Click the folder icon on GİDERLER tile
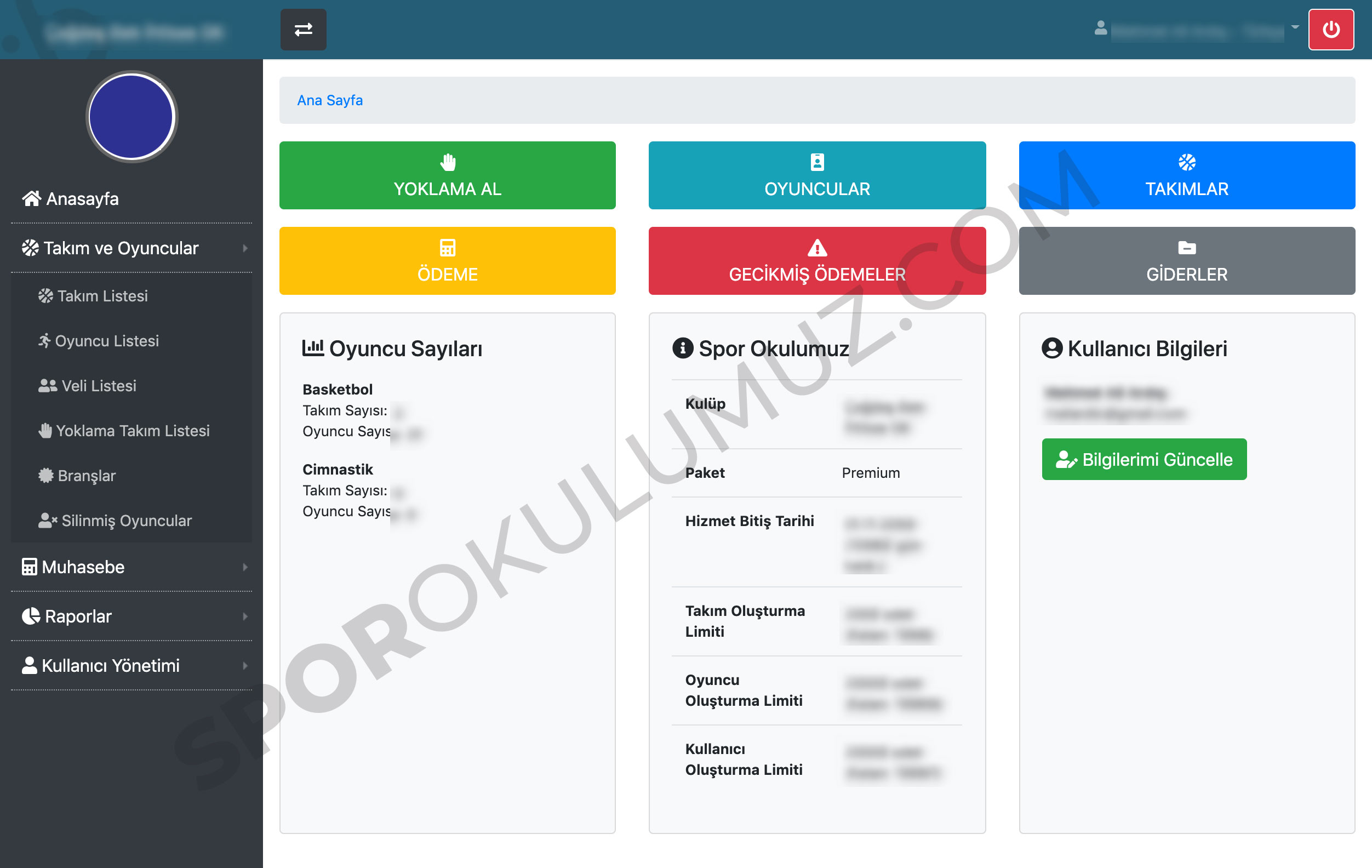 click(1186, 248)
